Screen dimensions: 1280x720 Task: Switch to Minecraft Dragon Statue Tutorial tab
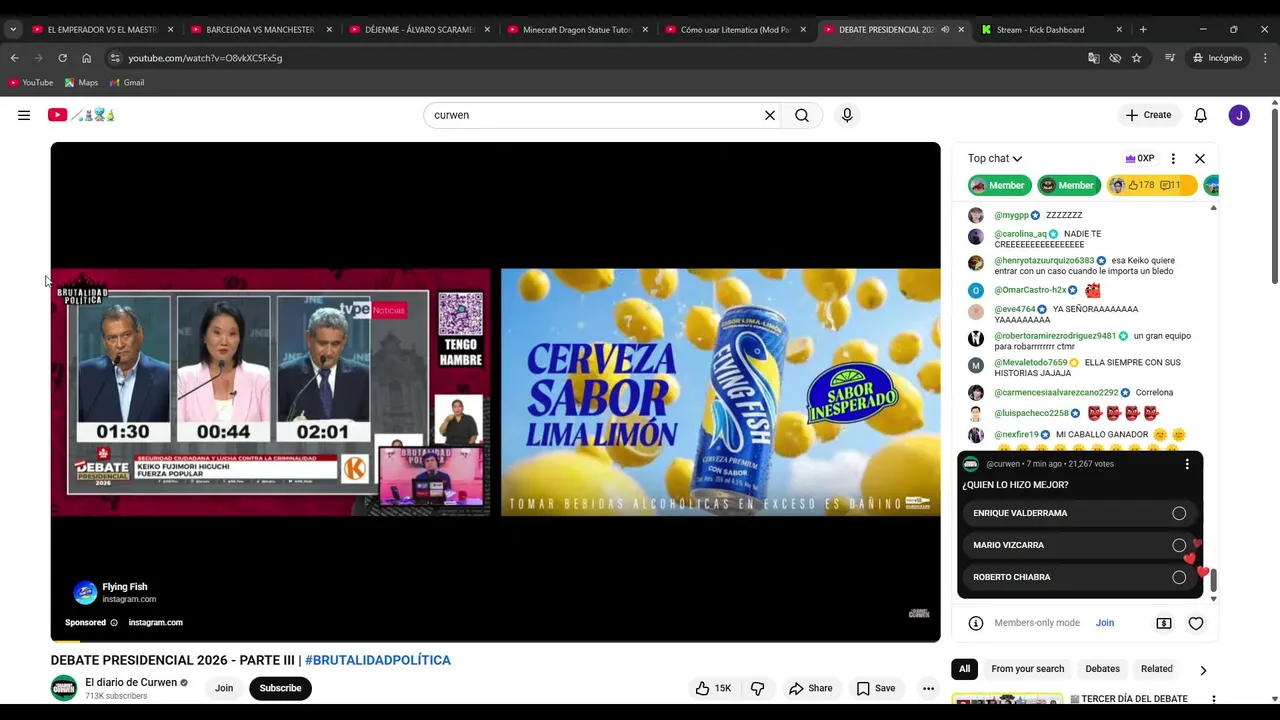pyautogui.click(x=578, y=30)
